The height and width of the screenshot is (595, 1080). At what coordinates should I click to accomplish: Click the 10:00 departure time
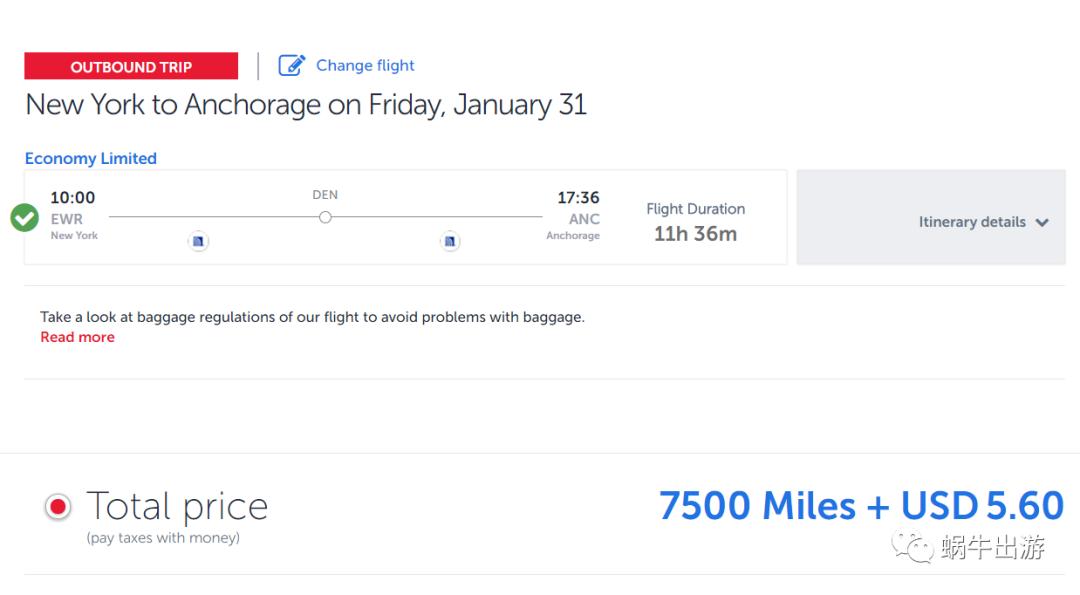click(73, 198)
